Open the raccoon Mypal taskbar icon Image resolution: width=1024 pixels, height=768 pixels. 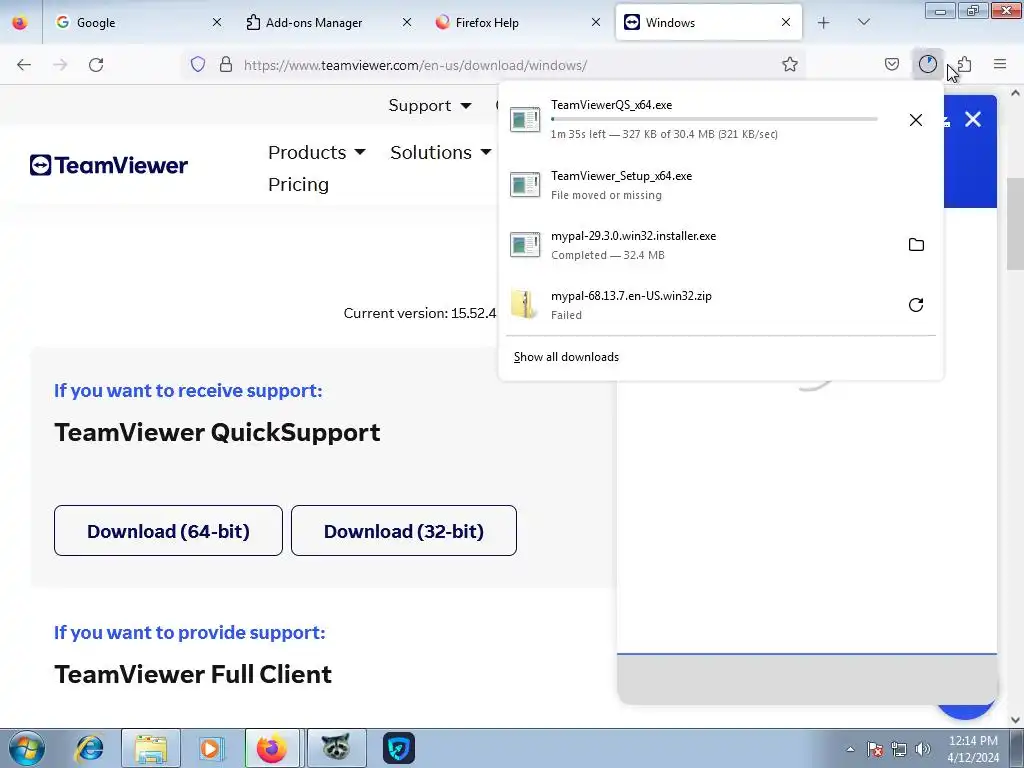[336, 748]
